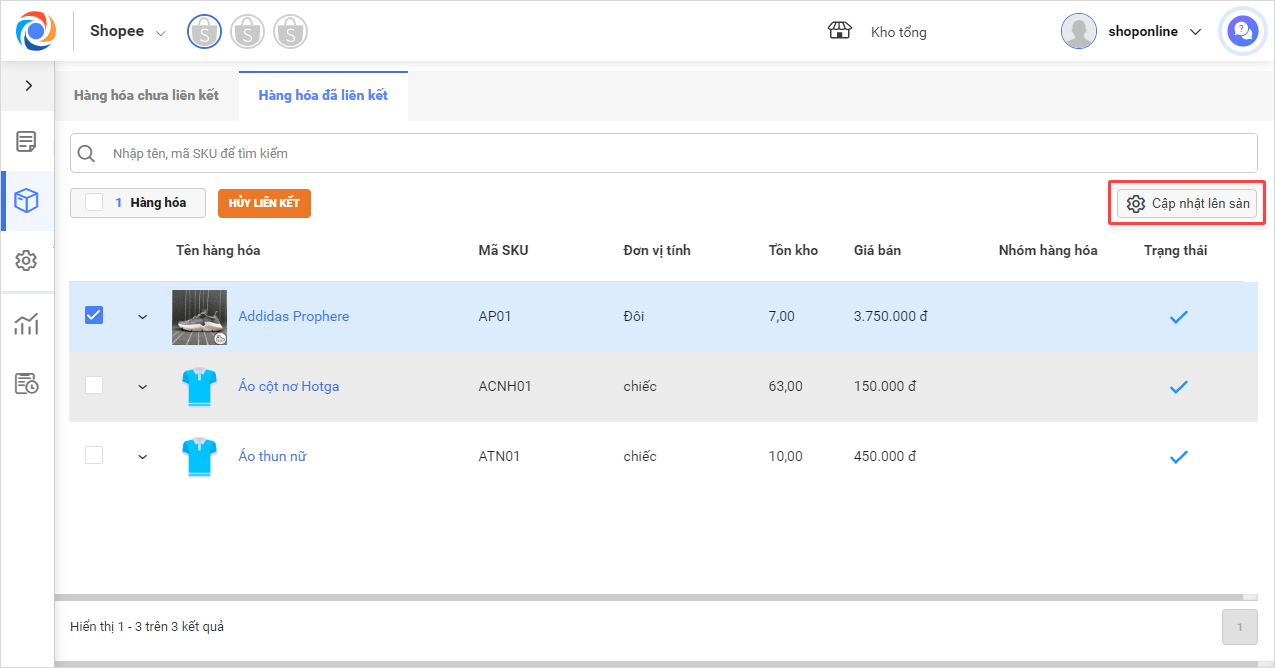Select the third Shopee shop bag icon

[x=290, y=32]
